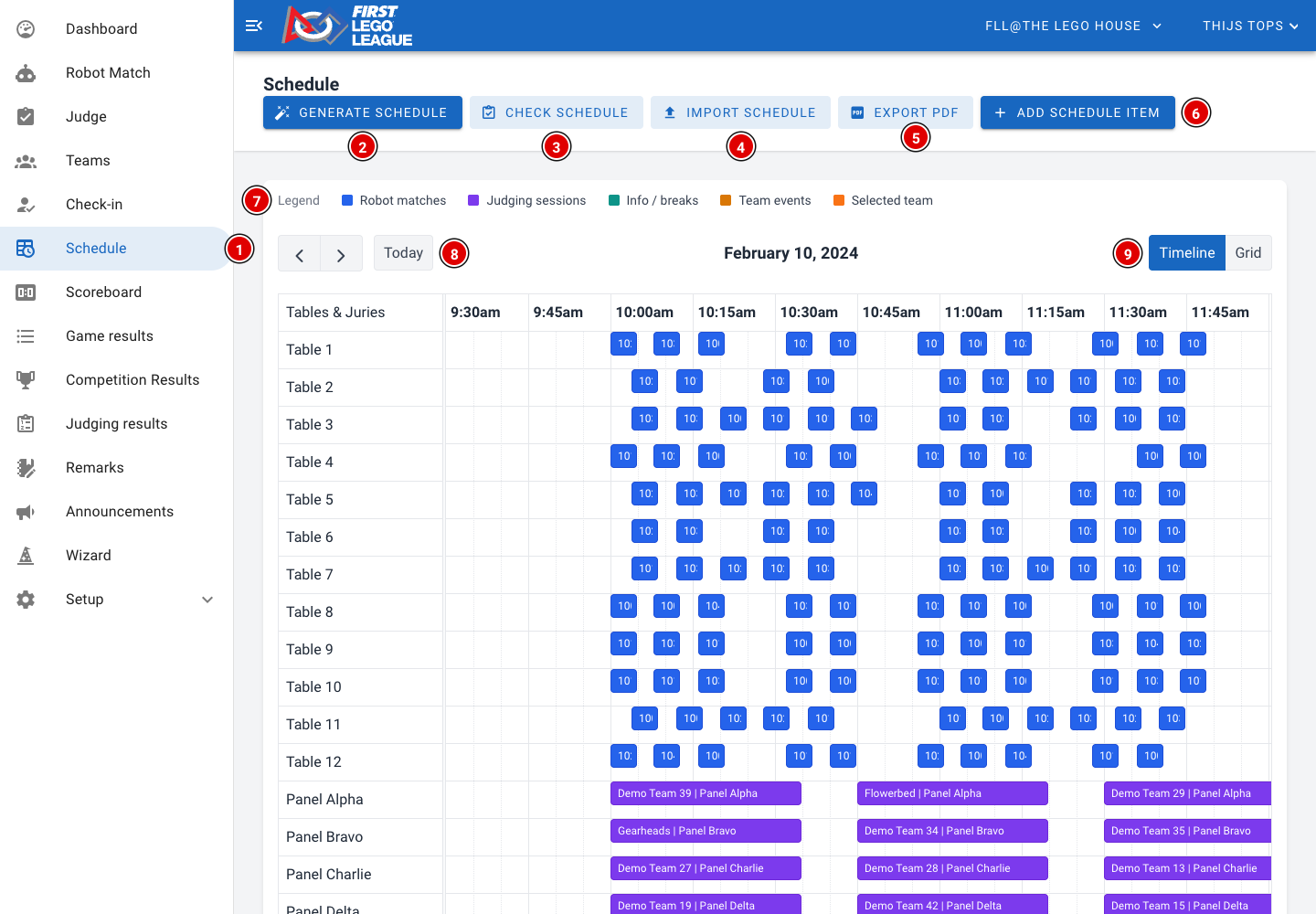Click the Competition Results trophy icon

[x=26, y=380]
